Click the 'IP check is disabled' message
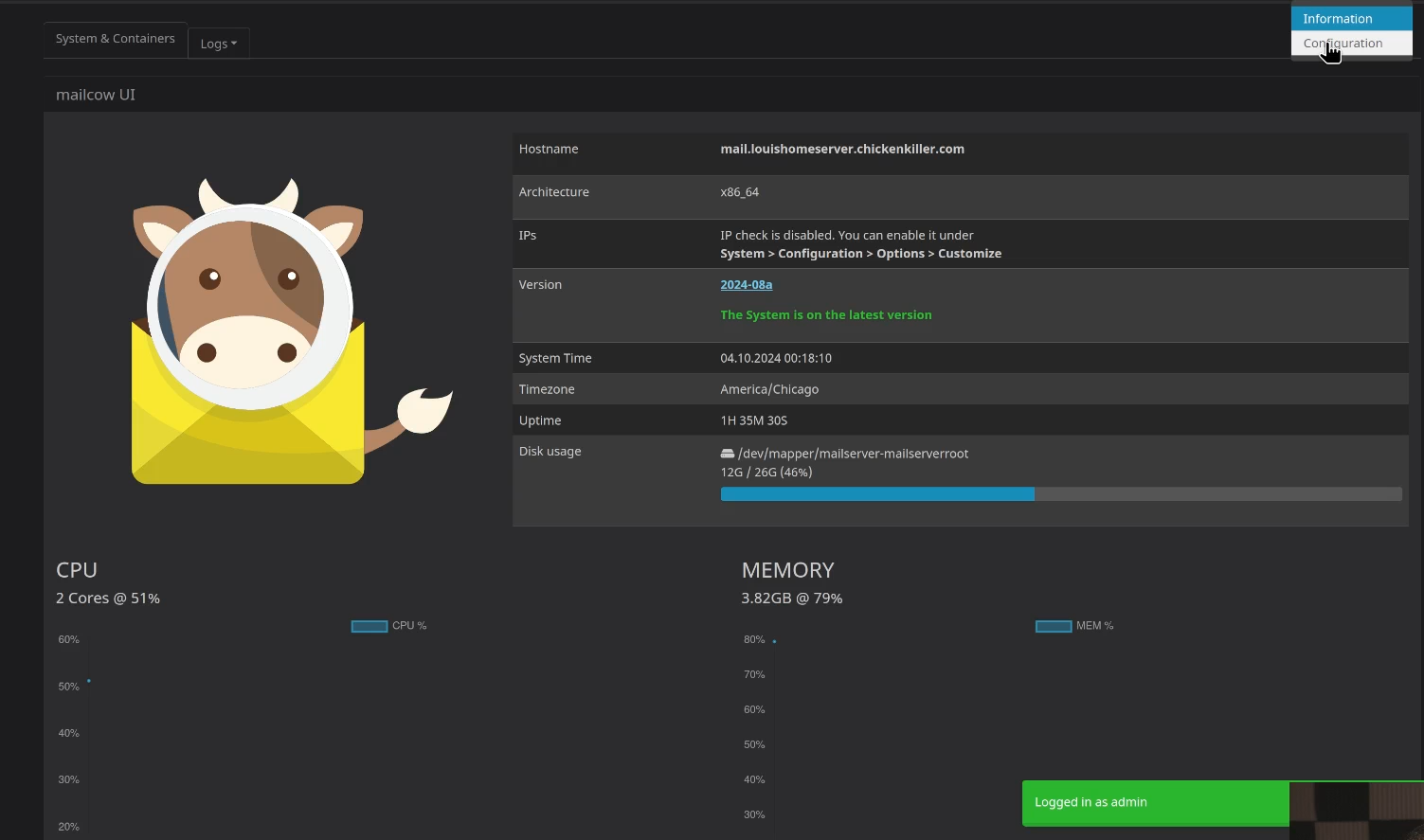This screenshot has width=1424, height=840. pyautogui.click(x=847, y=236)
